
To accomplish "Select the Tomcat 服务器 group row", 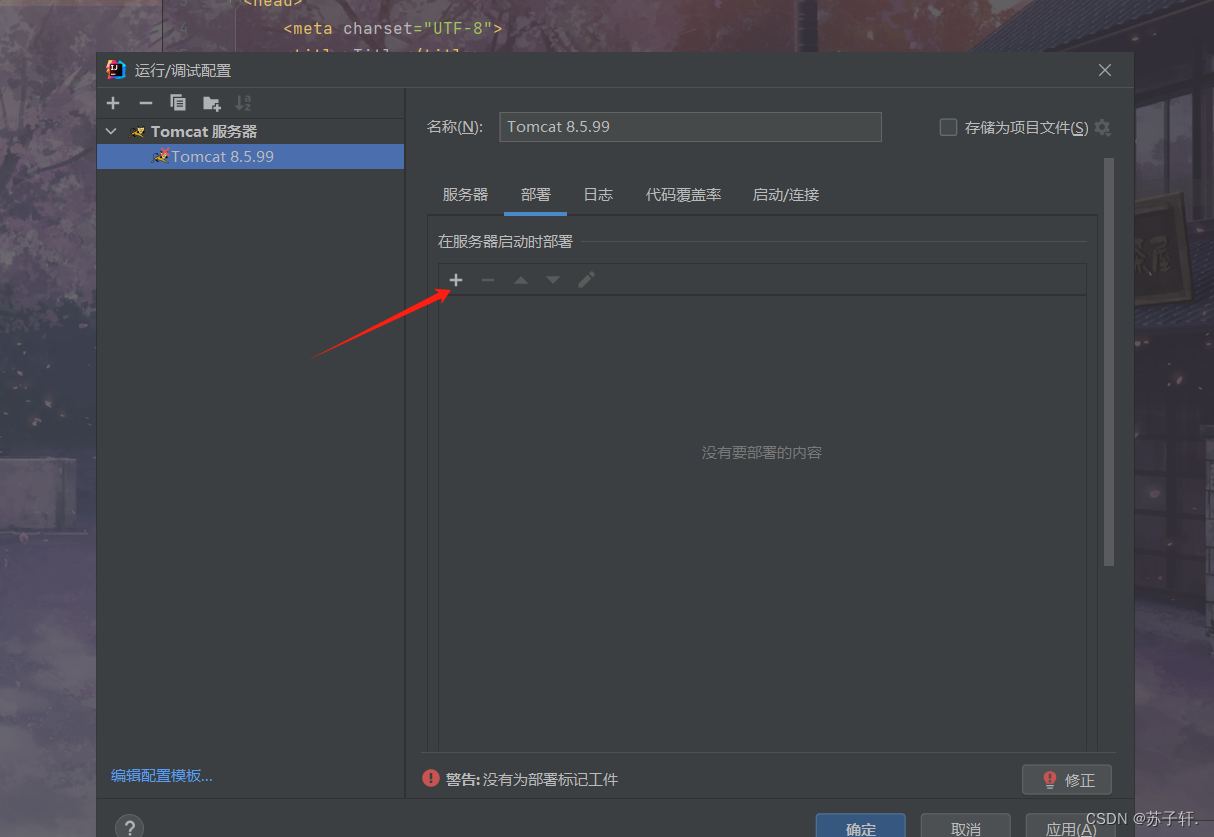I will (250, 132).
